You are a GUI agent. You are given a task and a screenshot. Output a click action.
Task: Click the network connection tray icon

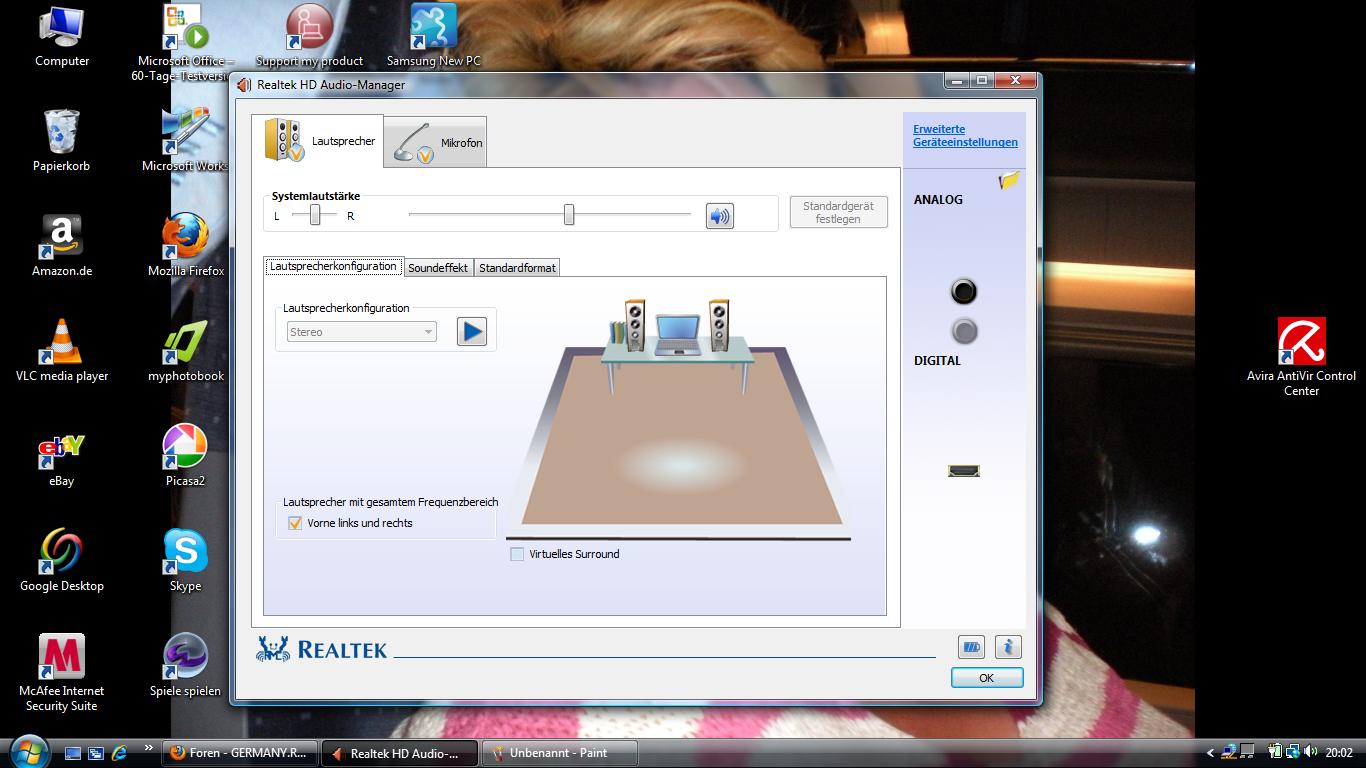pos(1292,752)
